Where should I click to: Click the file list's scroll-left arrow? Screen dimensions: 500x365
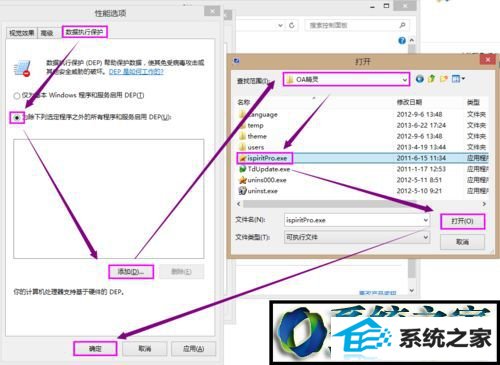239,204
